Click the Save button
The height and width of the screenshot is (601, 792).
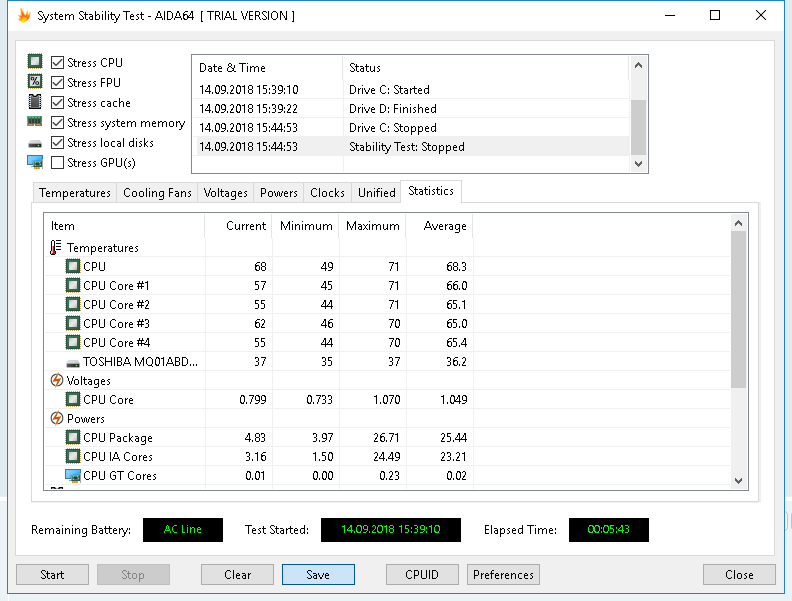[318, 575]
